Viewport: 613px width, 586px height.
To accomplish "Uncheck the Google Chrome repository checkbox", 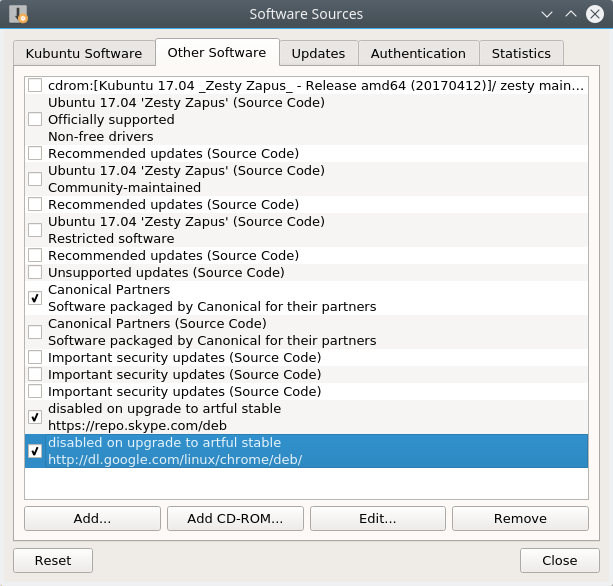I will coord(35,451).
